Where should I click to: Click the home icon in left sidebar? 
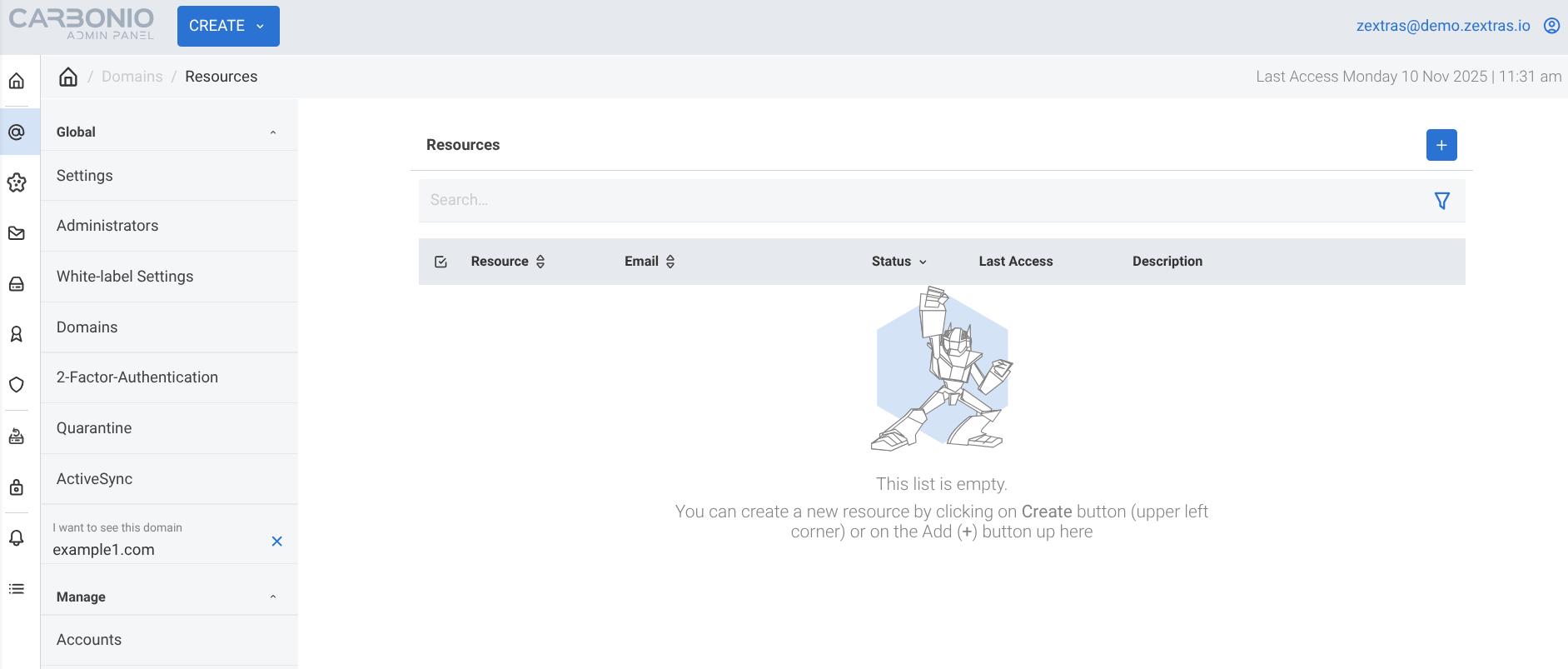[17, 81]
